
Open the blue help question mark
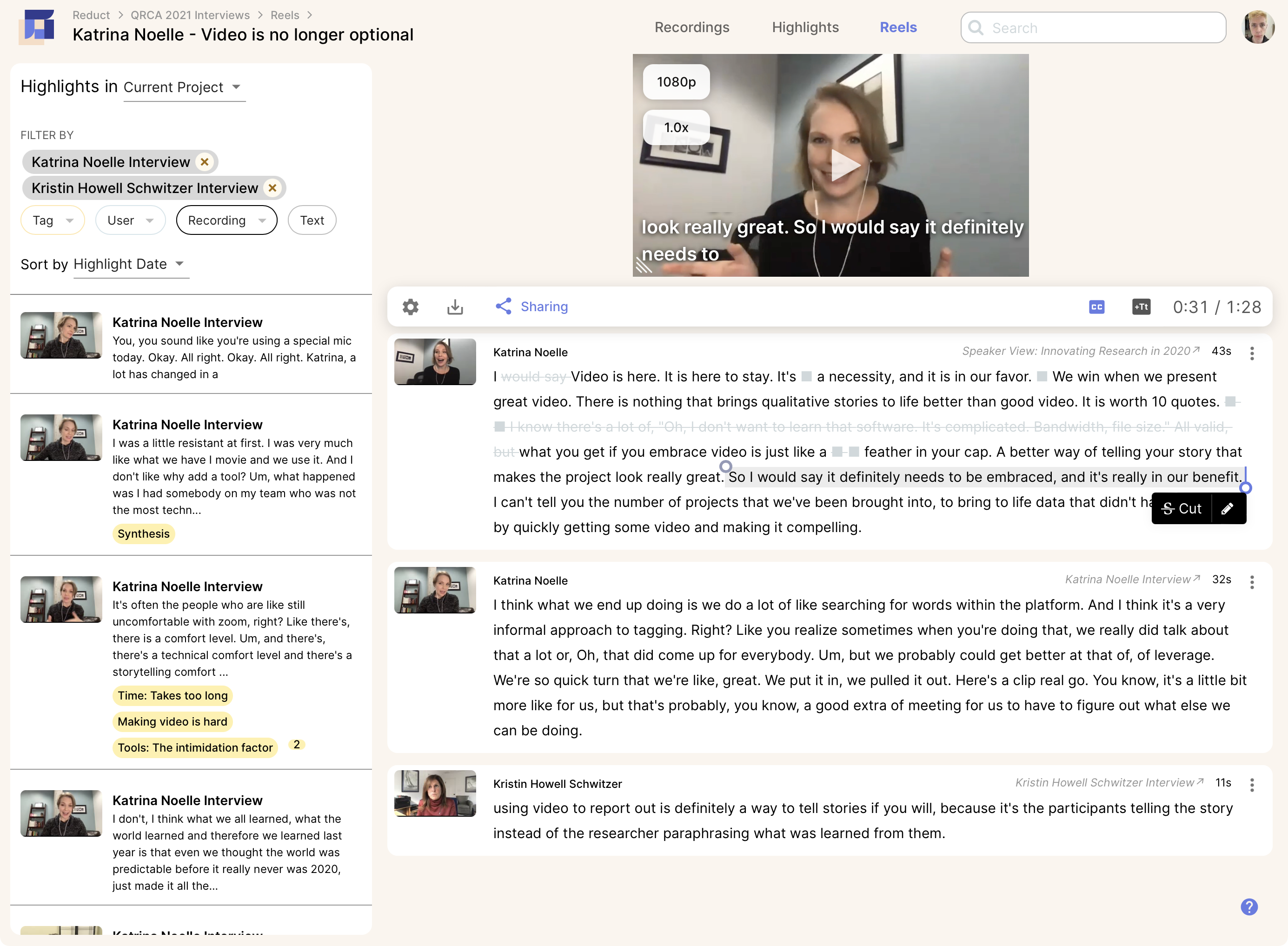(1249, 907)
